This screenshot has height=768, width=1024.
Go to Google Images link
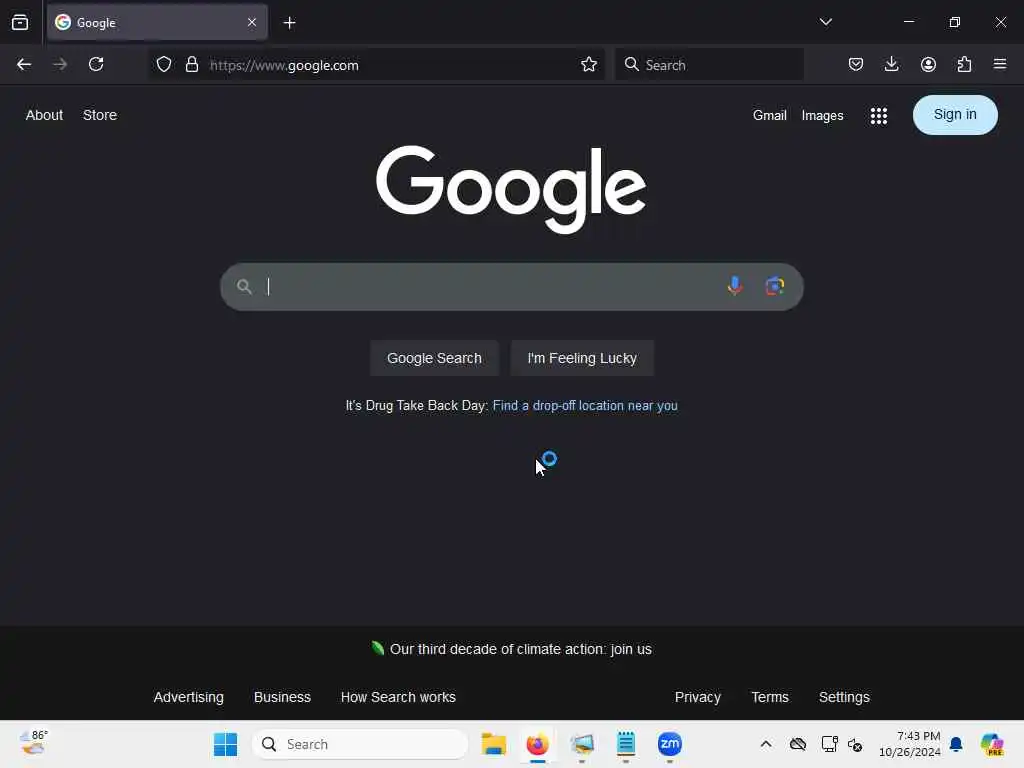[822, 116]
